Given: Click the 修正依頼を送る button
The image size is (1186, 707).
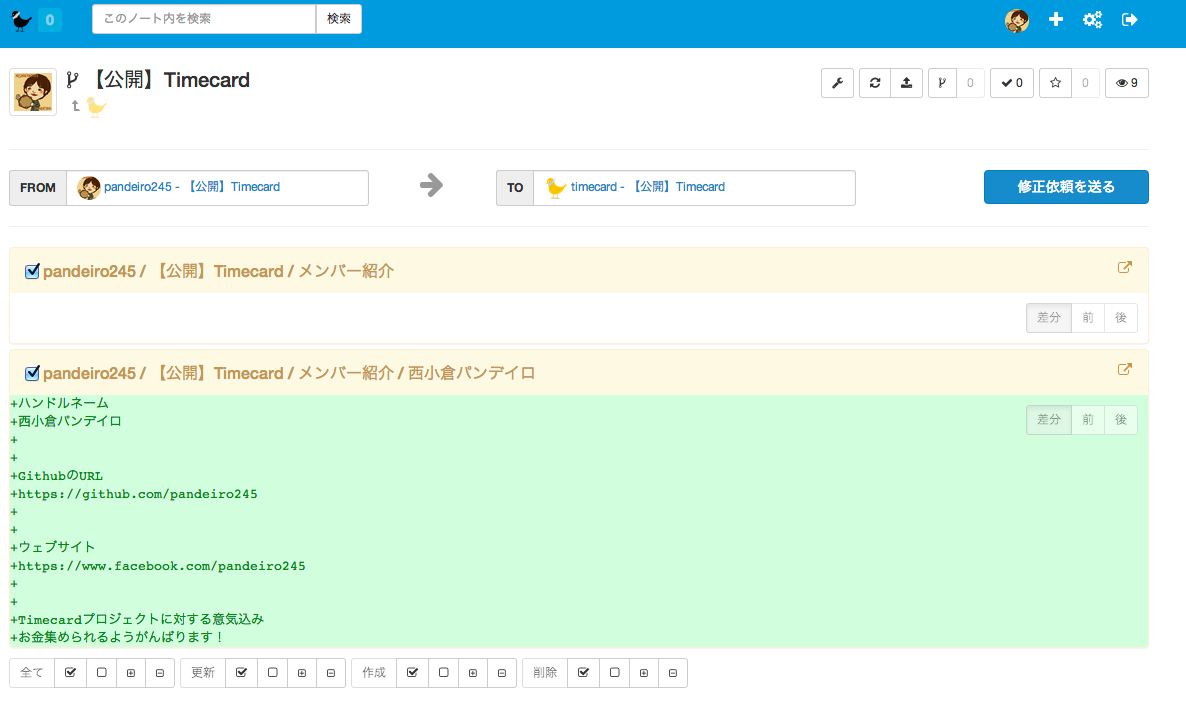Looking at the screenshot, I should tap(1066, 187).
